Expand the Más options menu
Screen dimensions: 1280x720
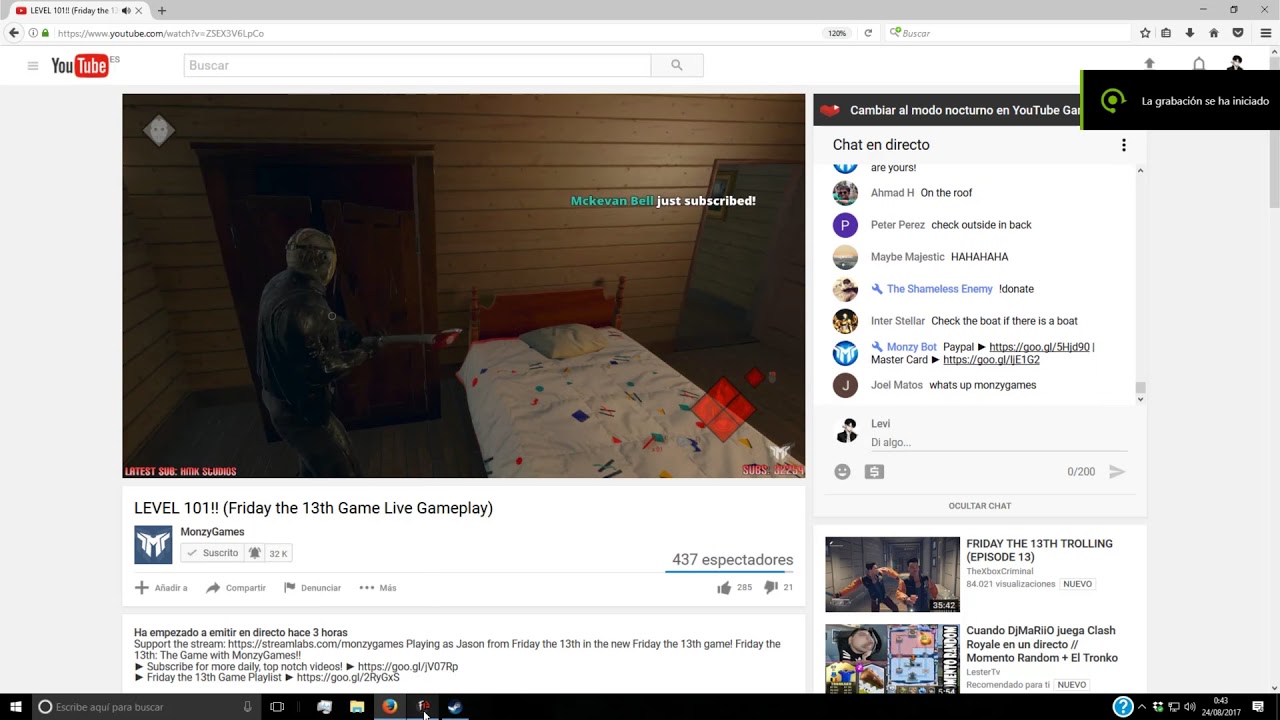[378, 588]
